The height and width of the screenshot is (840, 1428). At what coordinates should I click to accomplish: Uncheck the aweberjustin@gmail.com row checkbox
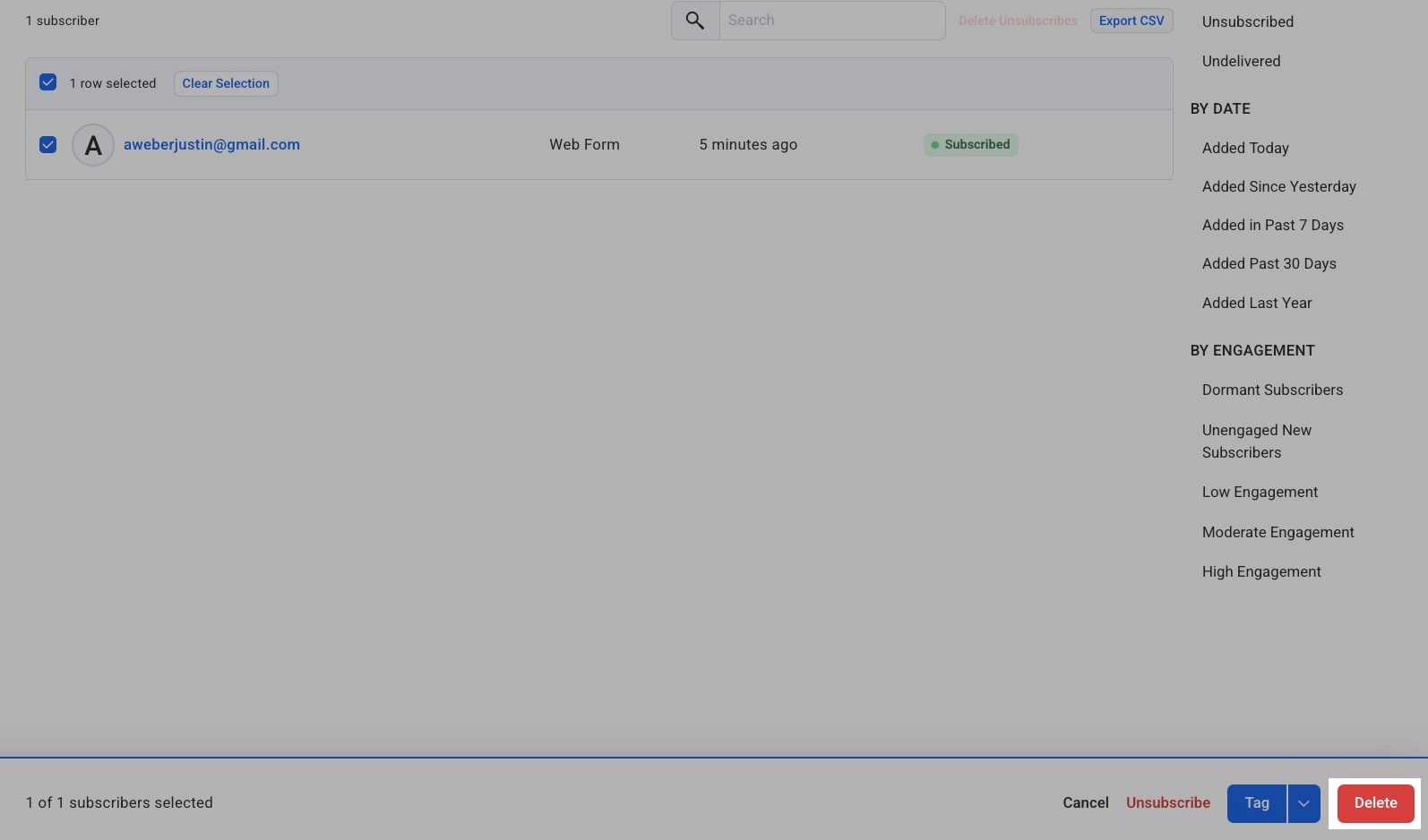pos(48,145)
